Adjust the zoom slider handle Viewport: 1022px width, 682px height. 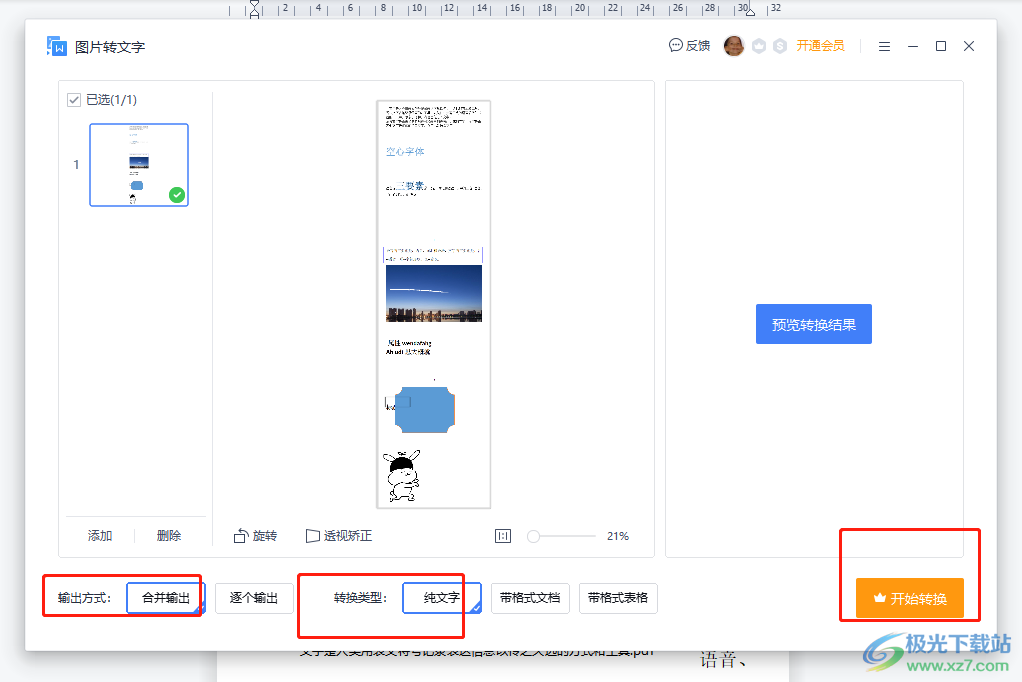pyautogui.click(x=533, y=536)
